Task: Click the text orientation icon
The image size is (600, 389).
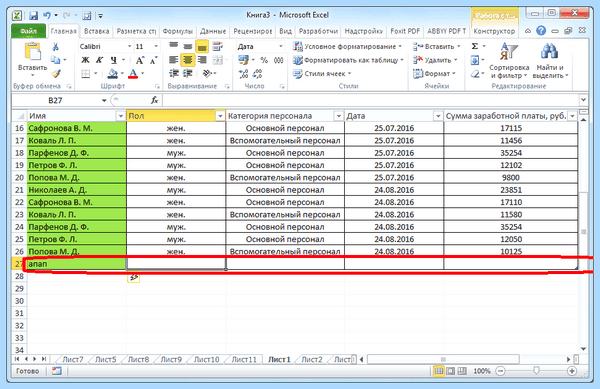Action: pyautogui.click(x=207, y=73)
